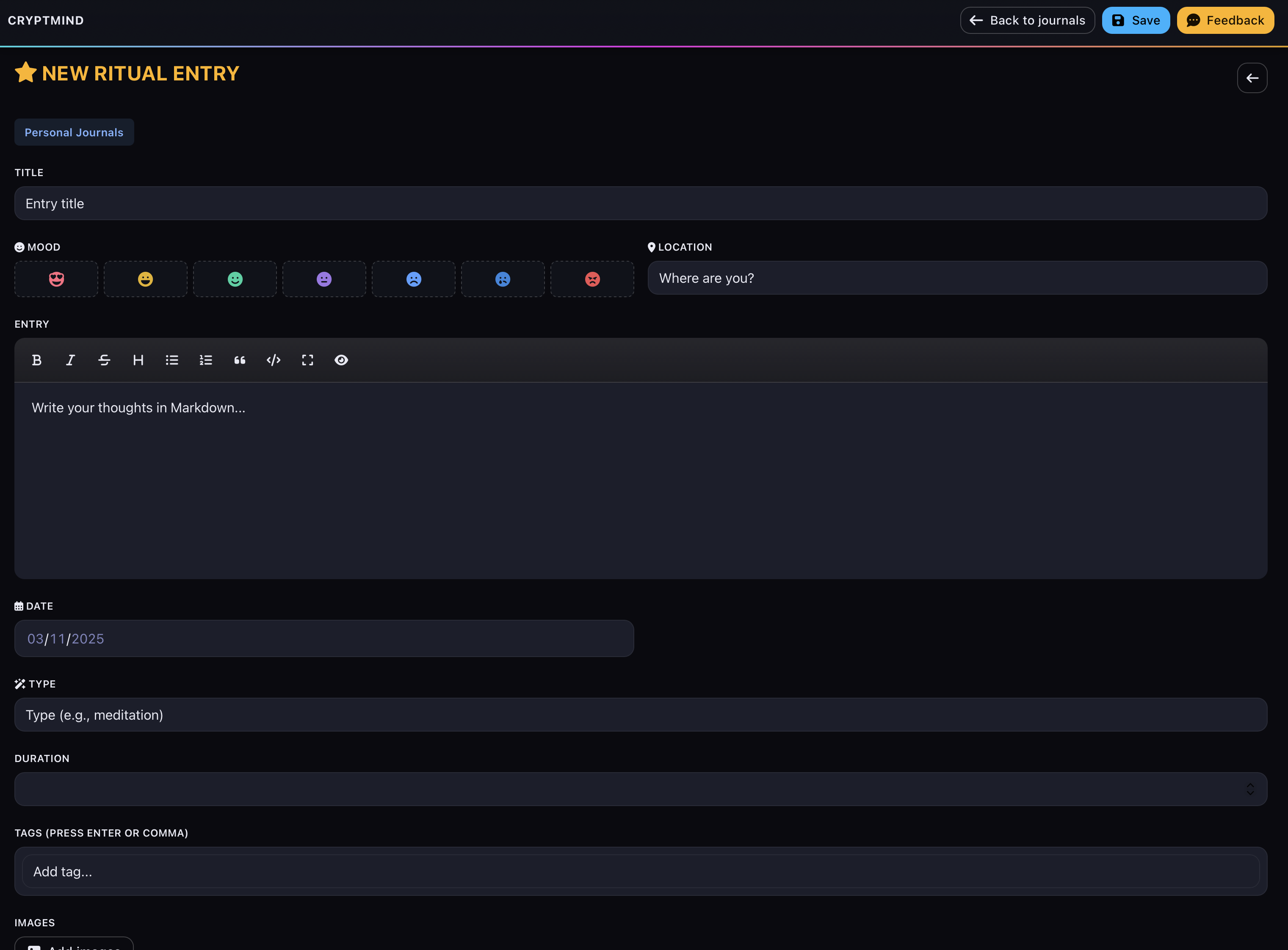Insert a bullet list into the entry
This screenshot has height=950, width=1288.
[172, 360]
